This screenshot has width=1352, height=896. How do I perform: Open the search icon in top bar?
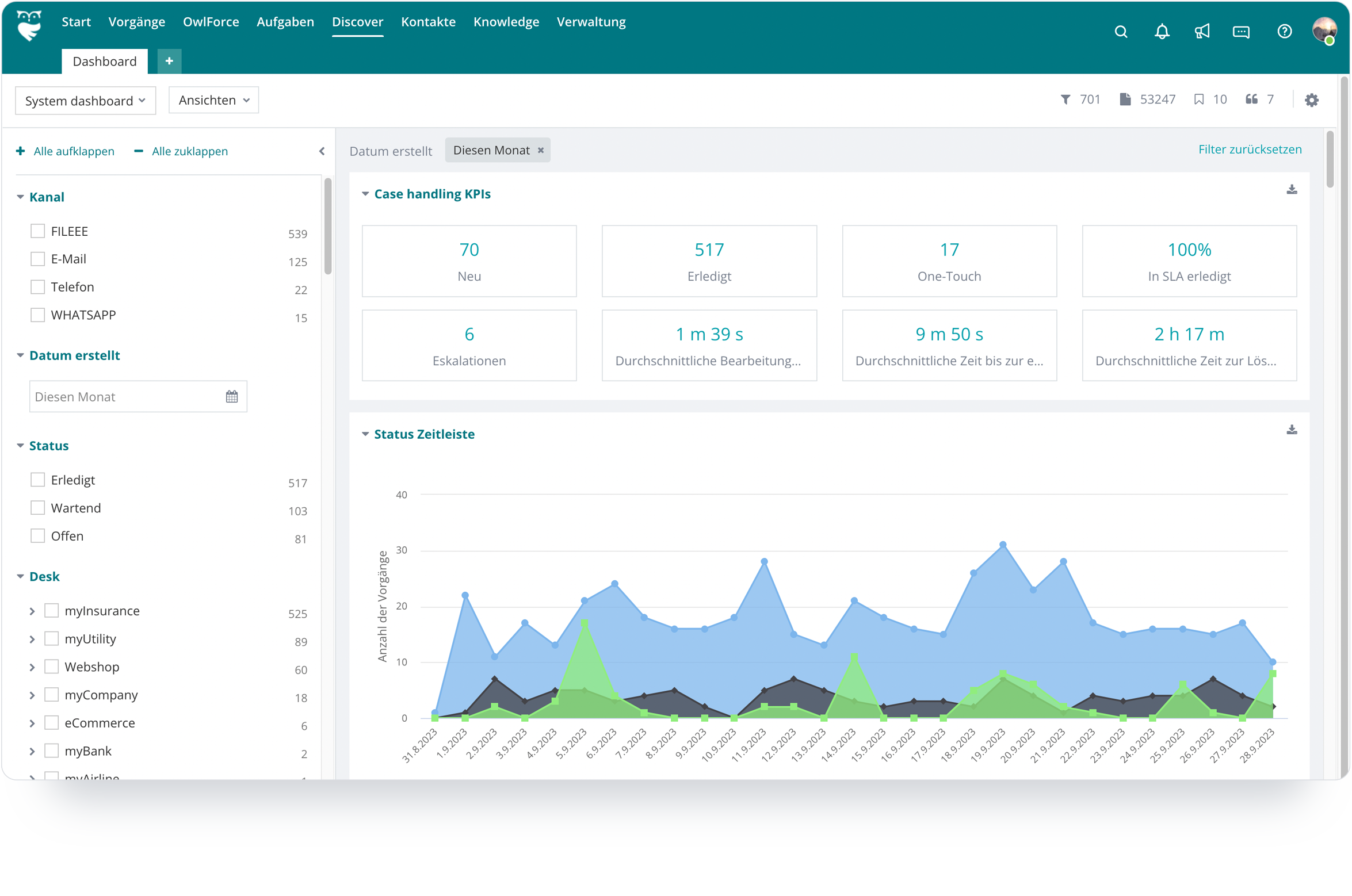[1121, 32]
